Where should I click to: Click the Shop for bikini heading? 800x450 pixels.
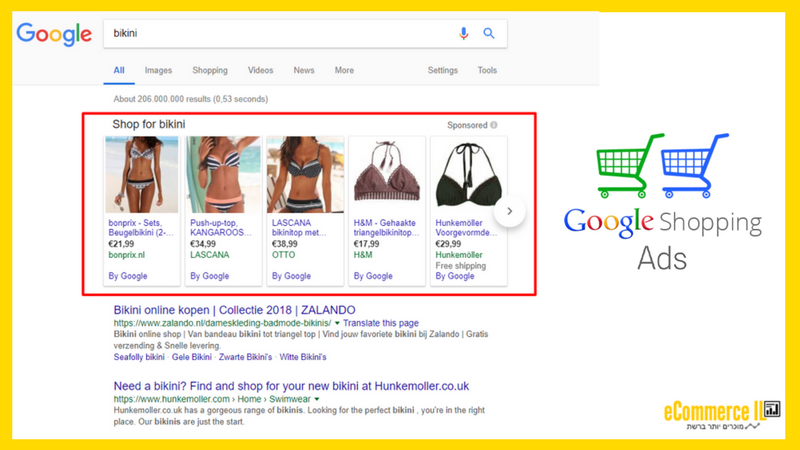tap(148, 124)
